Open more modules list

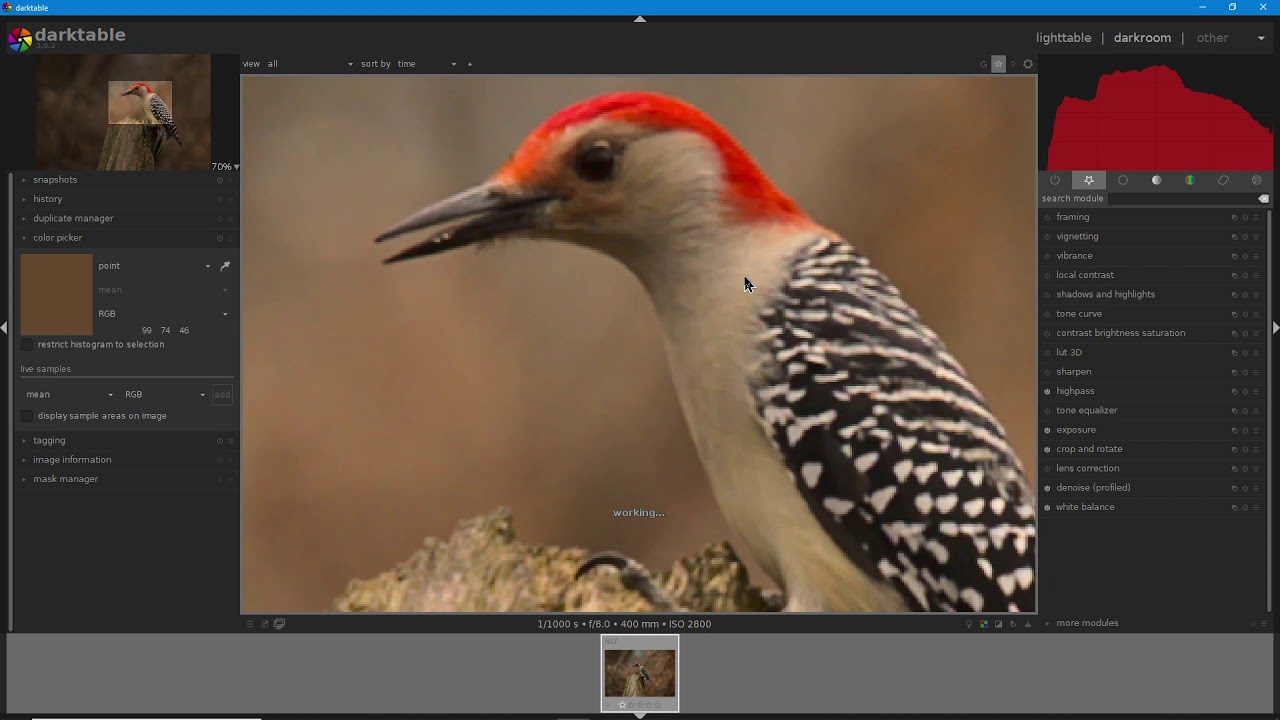pyautogui.click(x=1087, y=624)
